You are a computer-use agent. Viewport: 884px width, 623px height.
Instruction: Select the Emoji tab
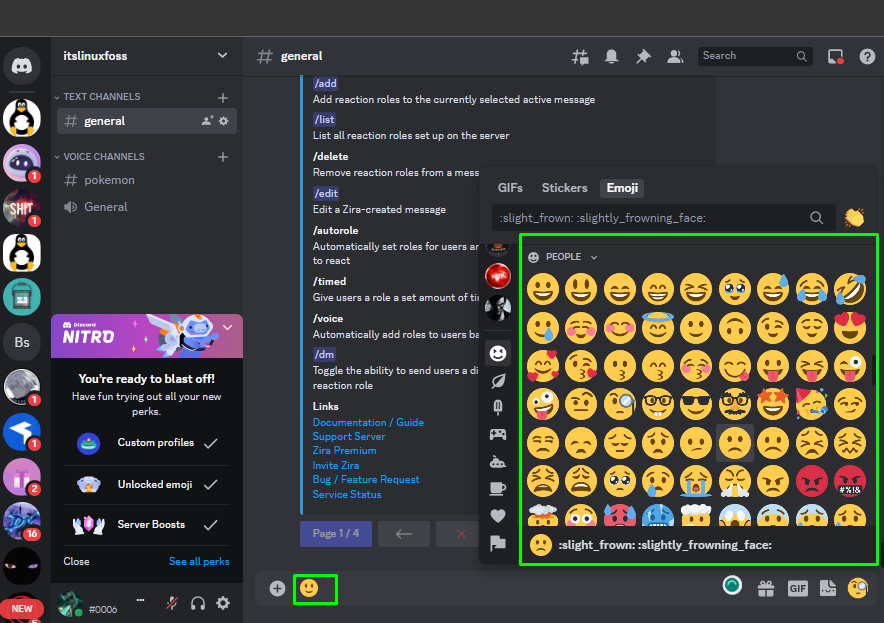[x=622, y=188]
